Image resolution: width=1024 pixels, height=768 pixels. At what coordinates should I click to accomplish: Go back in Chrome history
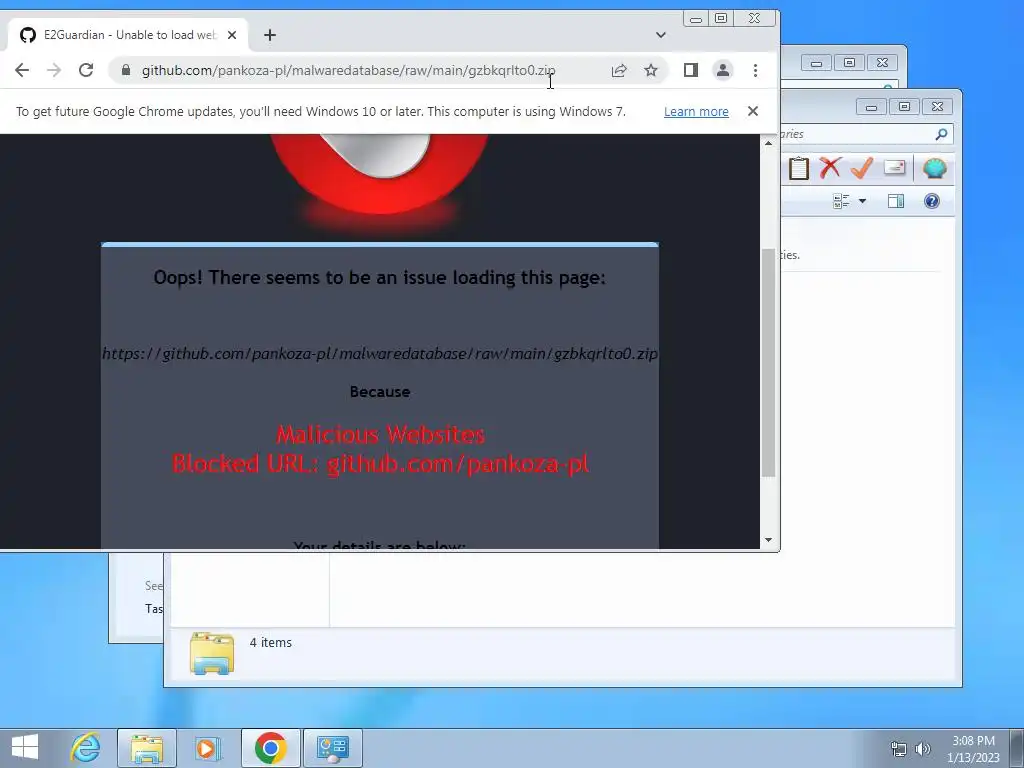(22, 70)
